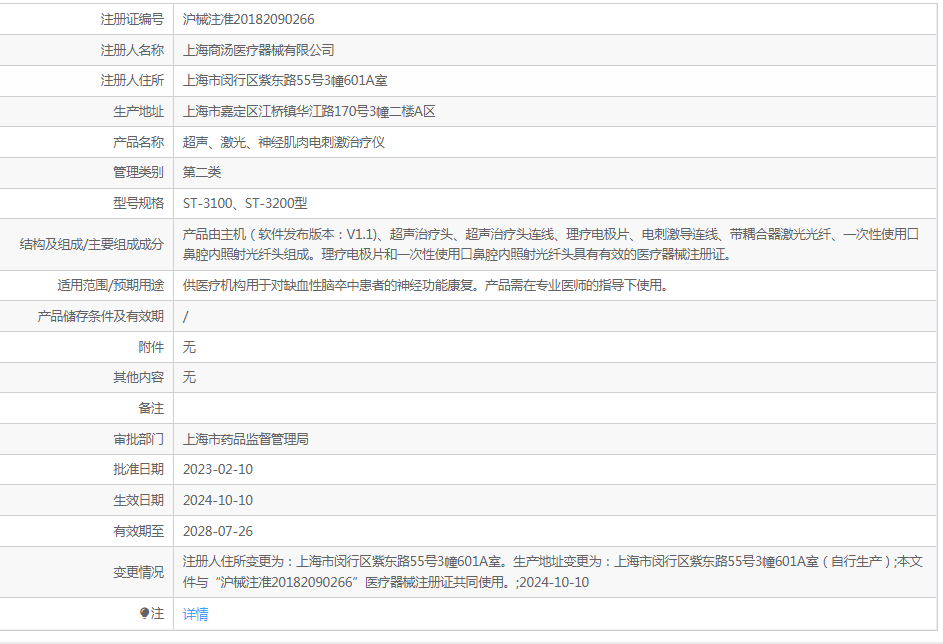Click the 批准日期 label
The height and width of the screenshot is (644, 943).
138,470
